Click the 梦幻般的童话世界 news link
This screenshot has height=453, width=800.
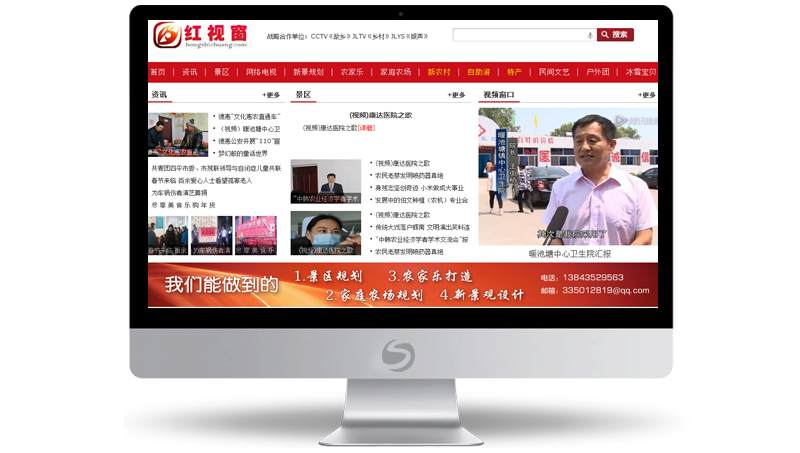click(x=243, y=153)
